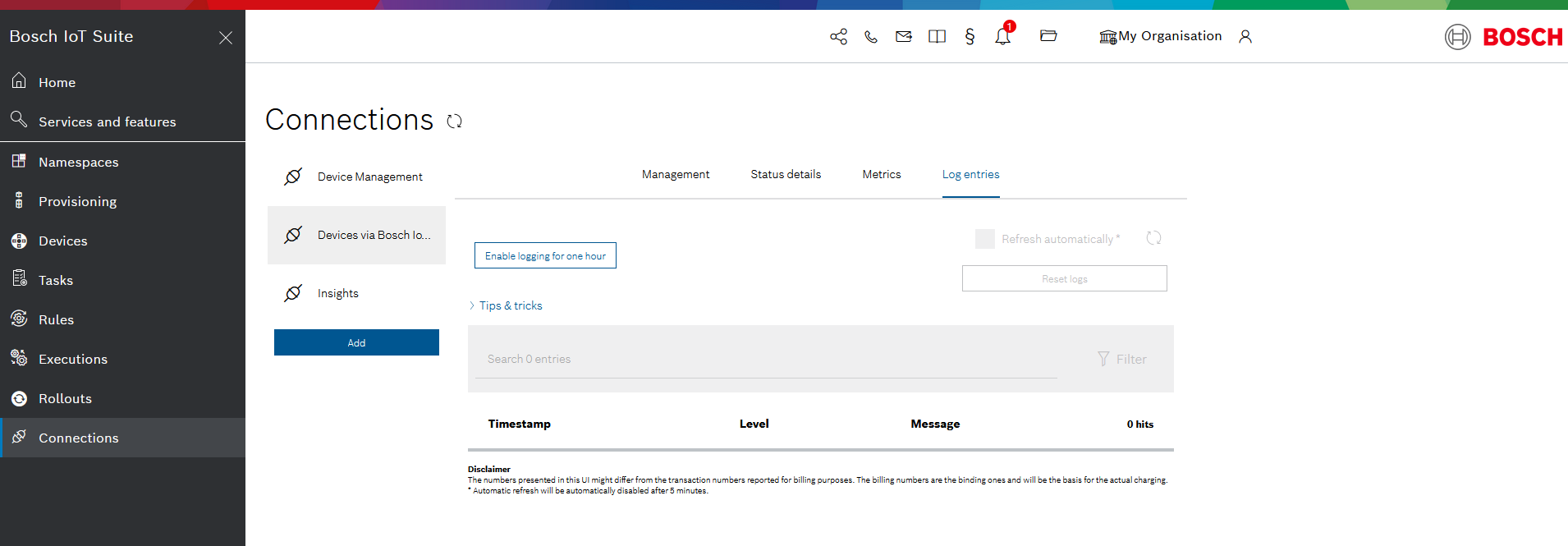Viewport: 1568px width, 546px height.
Task: Select Devices via Bosch Io... connection
Action: coord(356,235)
